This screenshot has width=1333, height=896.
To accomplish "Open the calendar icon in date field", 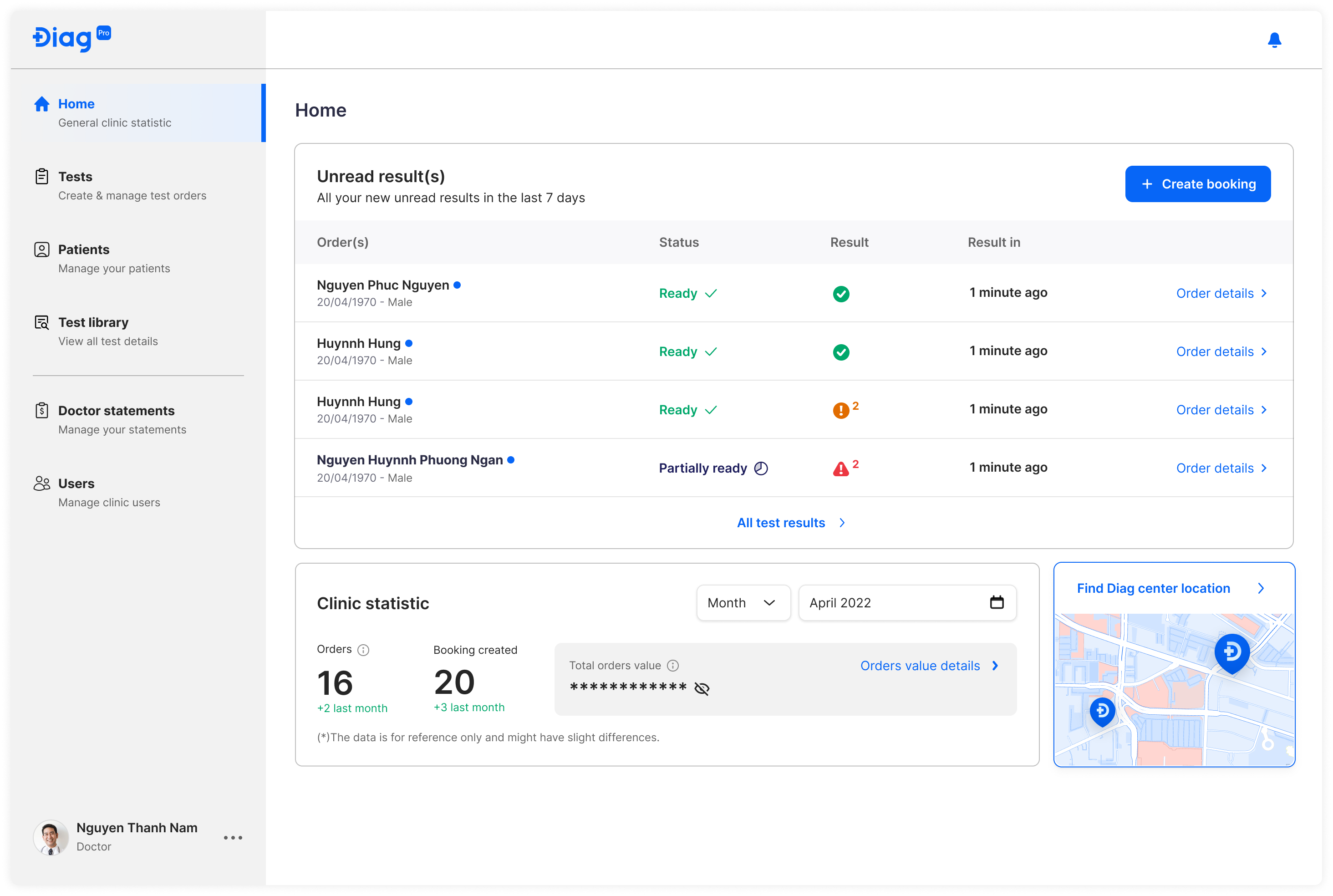I will pos(997,602).
